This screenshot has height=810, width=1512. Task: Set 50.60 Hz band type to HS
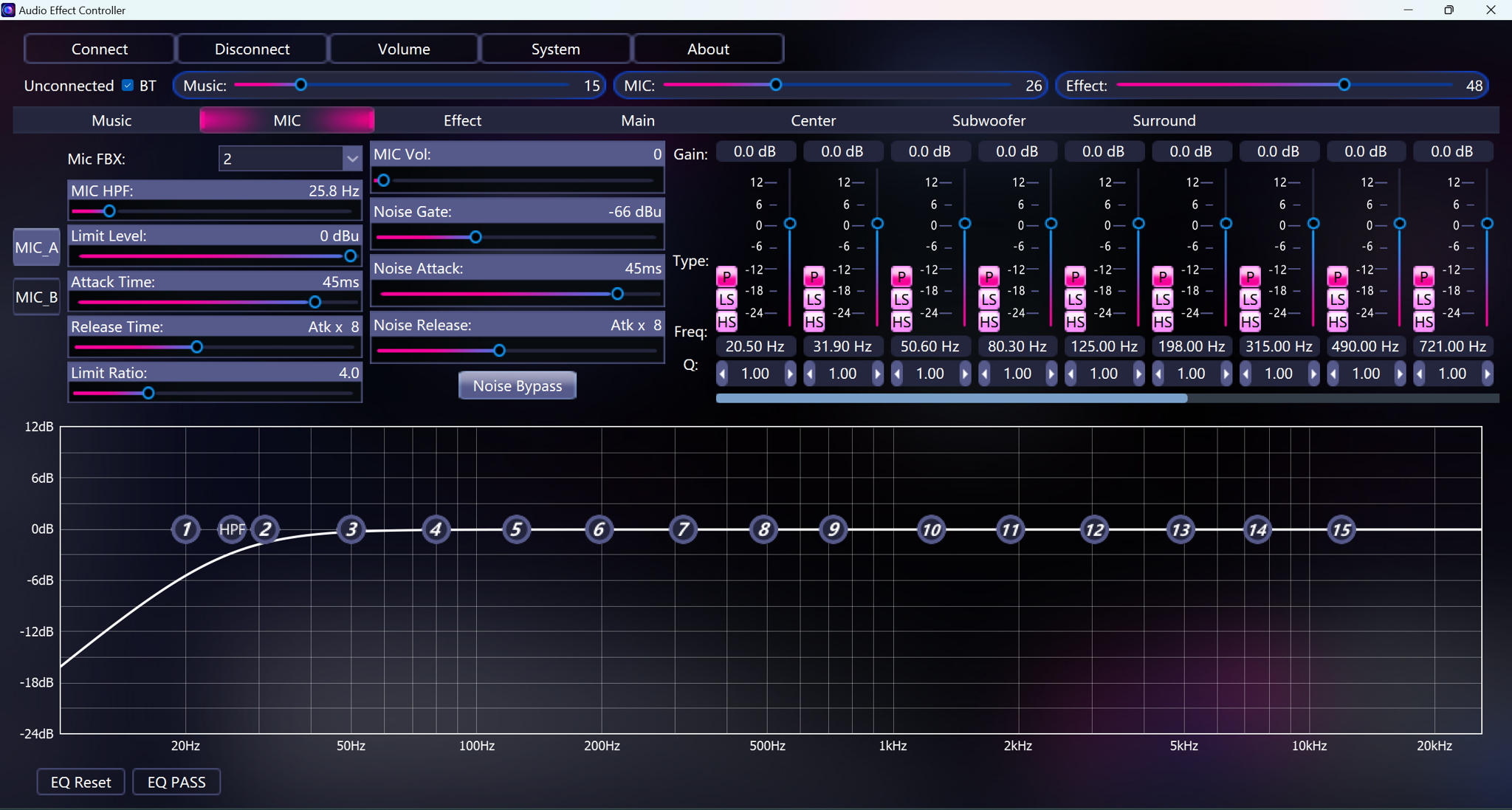(x=901, y=322)
